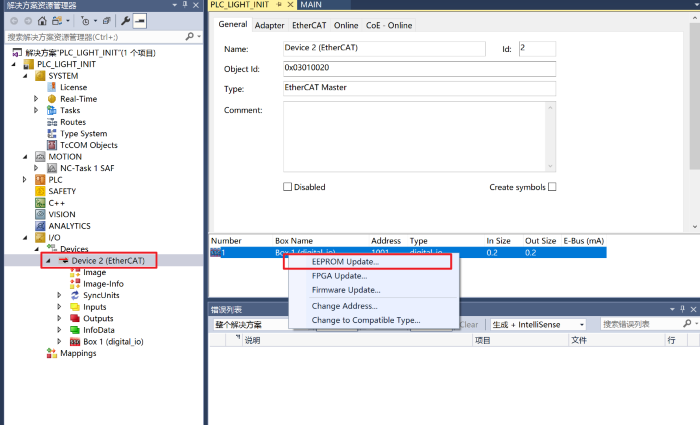Click the Outputs red folder icon
This screenshot has width=700, height=425.
point(74,318)
